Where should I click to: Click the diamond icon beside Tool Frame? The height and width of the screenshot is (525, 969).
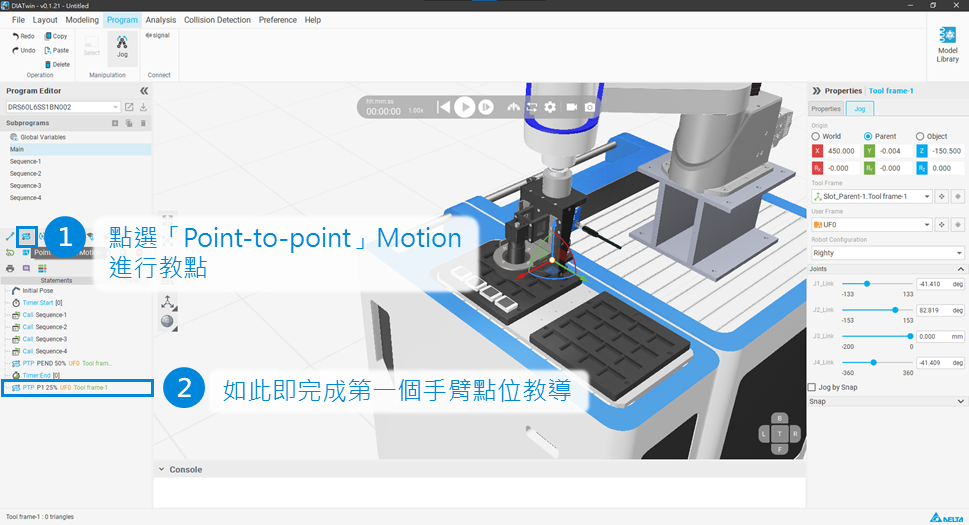click(x=958, y=196)
